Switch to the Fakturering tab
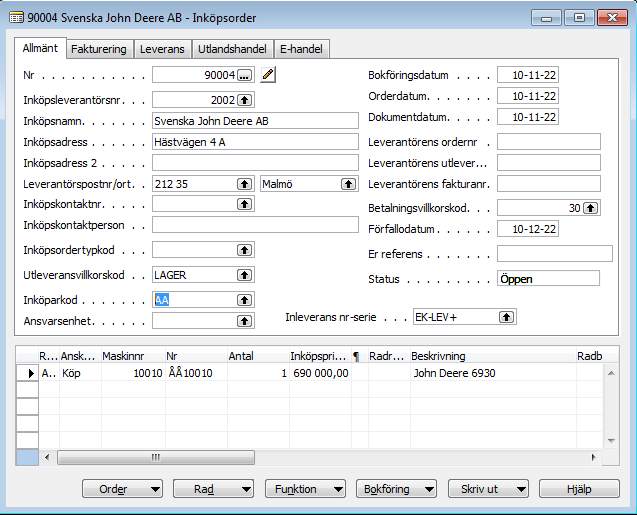This screenshot has width=637, height=515. coord(99,49)
